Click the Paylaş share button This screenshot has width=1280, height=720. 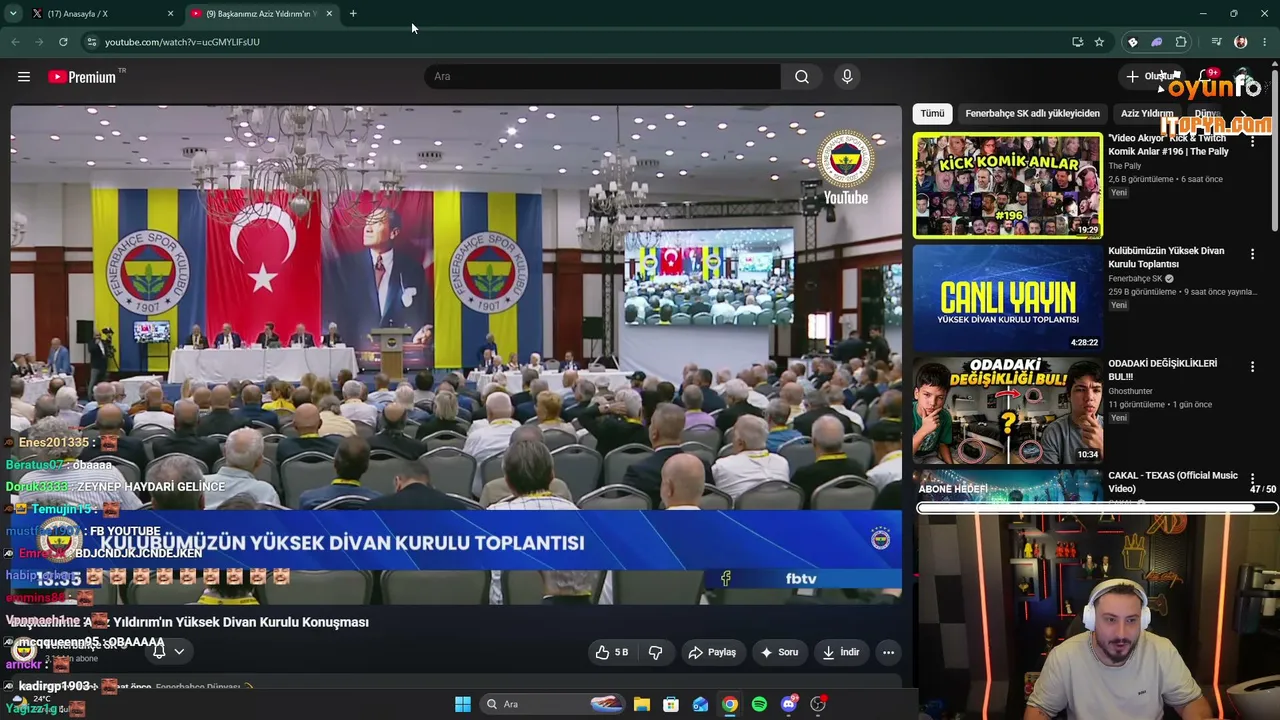coord(712,652)
